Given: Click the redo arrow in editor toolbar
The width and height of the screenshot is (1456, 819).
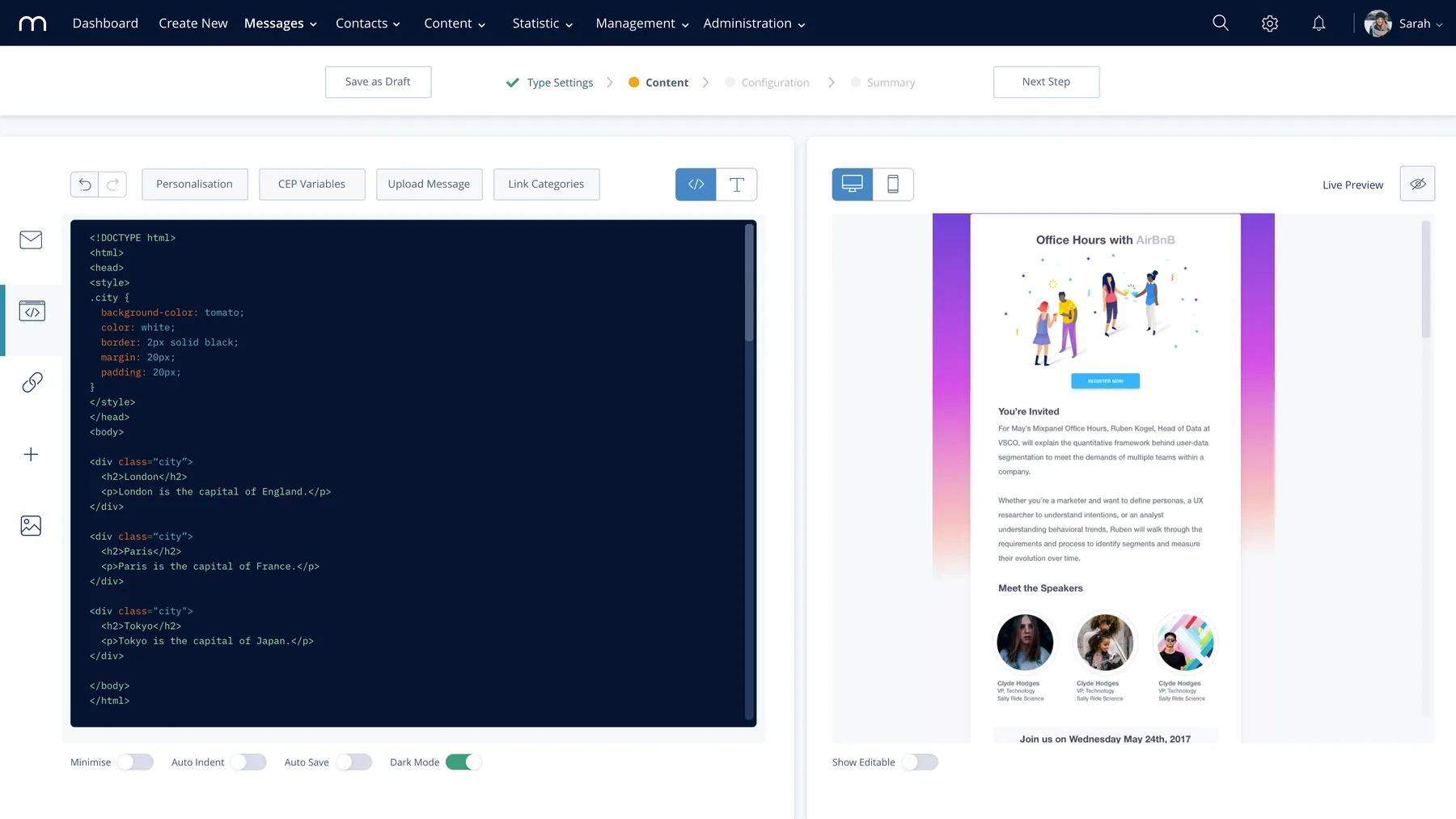Looking at the screenshot, I should pos(113,185).
